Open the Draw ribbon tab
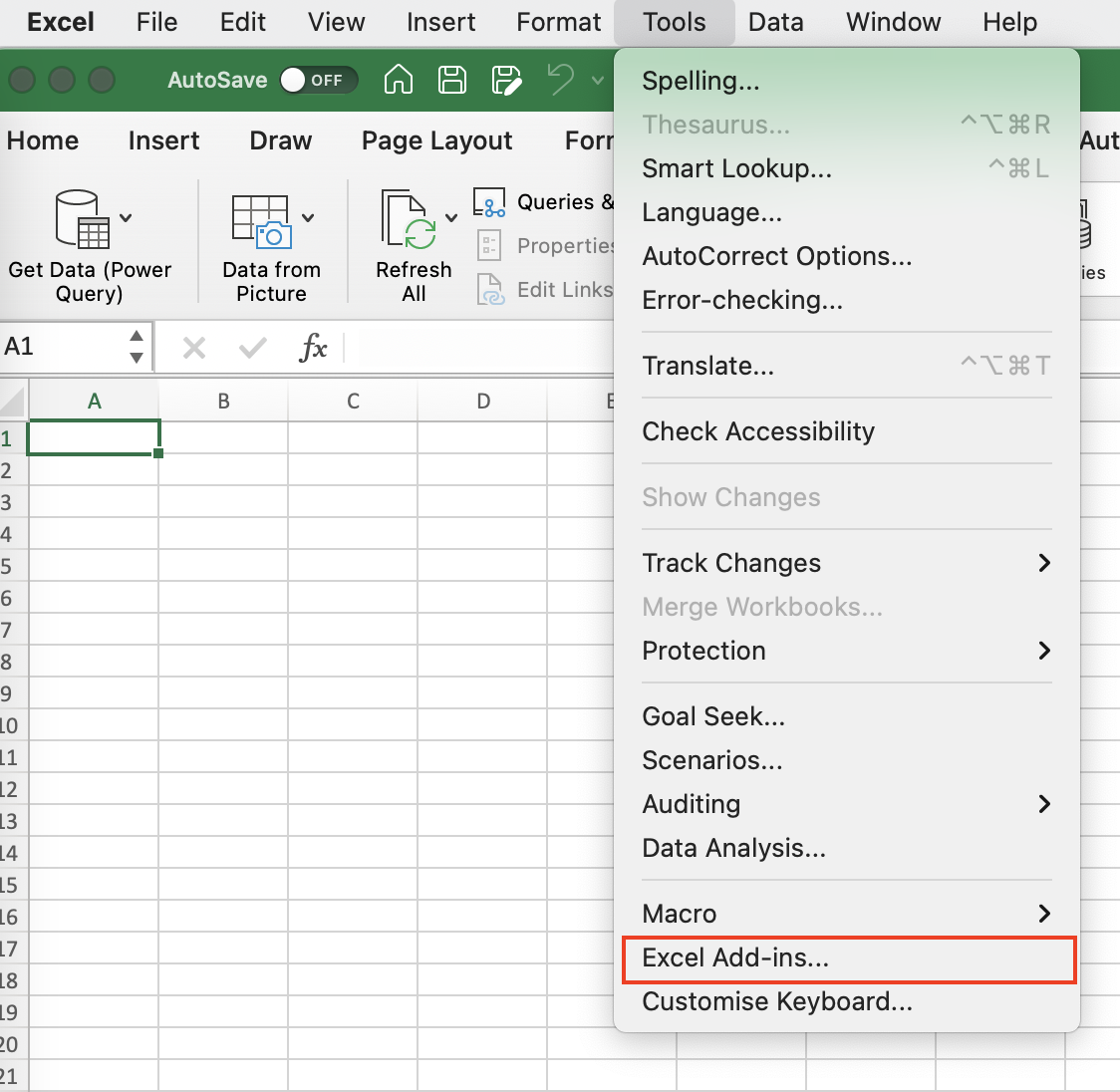1120x1092 pixels. pos(281,140)
